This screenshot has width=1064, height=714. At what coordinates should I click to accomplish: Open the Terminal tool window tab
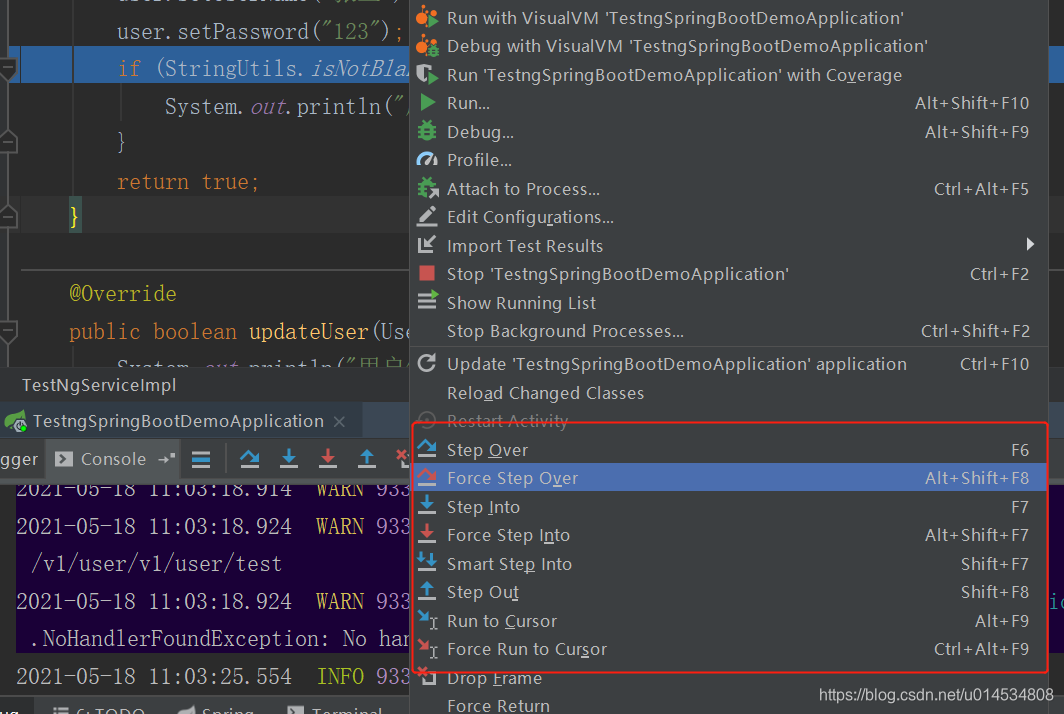pyautogui.click(x=336, y=709)
